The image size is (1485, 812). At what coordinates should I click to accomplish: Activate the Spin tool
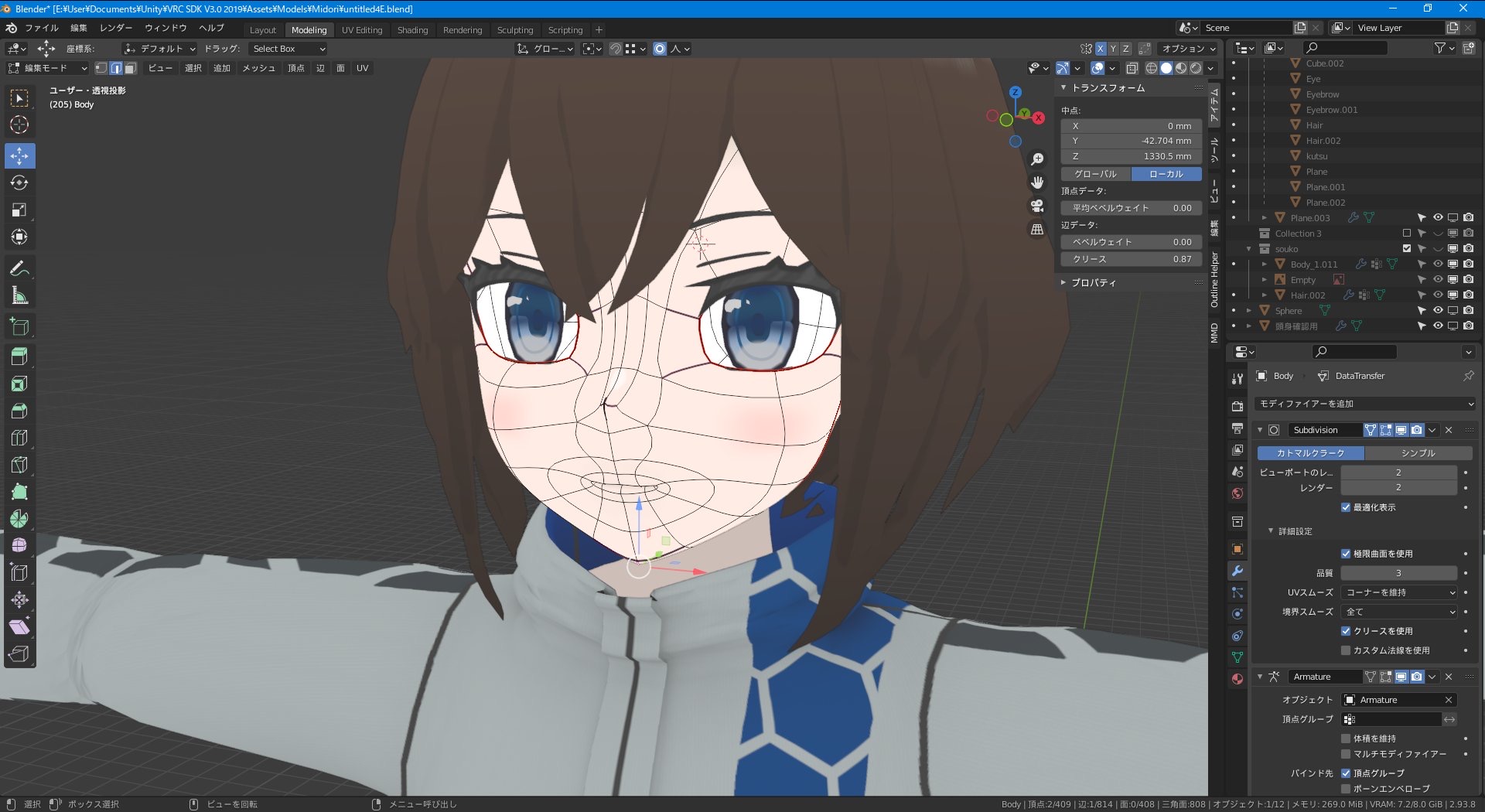pyautogui.click(x=19, y=519)
